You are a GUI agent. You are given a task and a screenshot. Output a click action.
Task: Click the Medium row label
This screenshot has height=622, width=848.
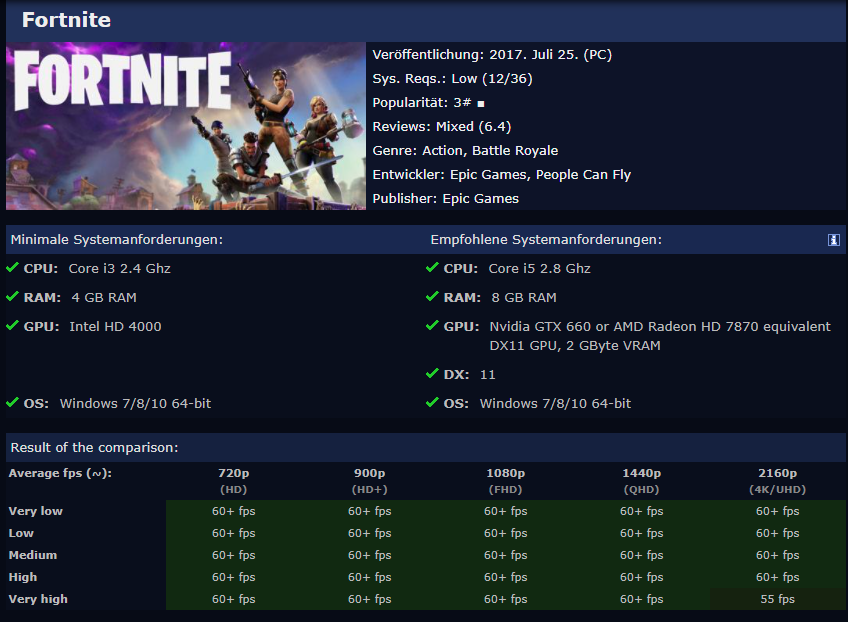tap(32, 555)
